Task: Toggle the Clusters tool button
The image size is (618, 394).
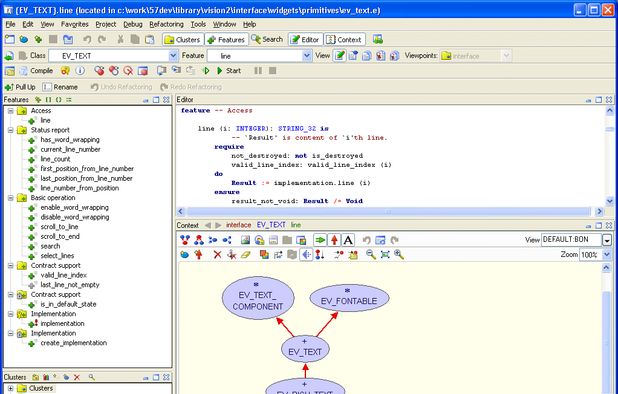Action: (x=182, y=40)
